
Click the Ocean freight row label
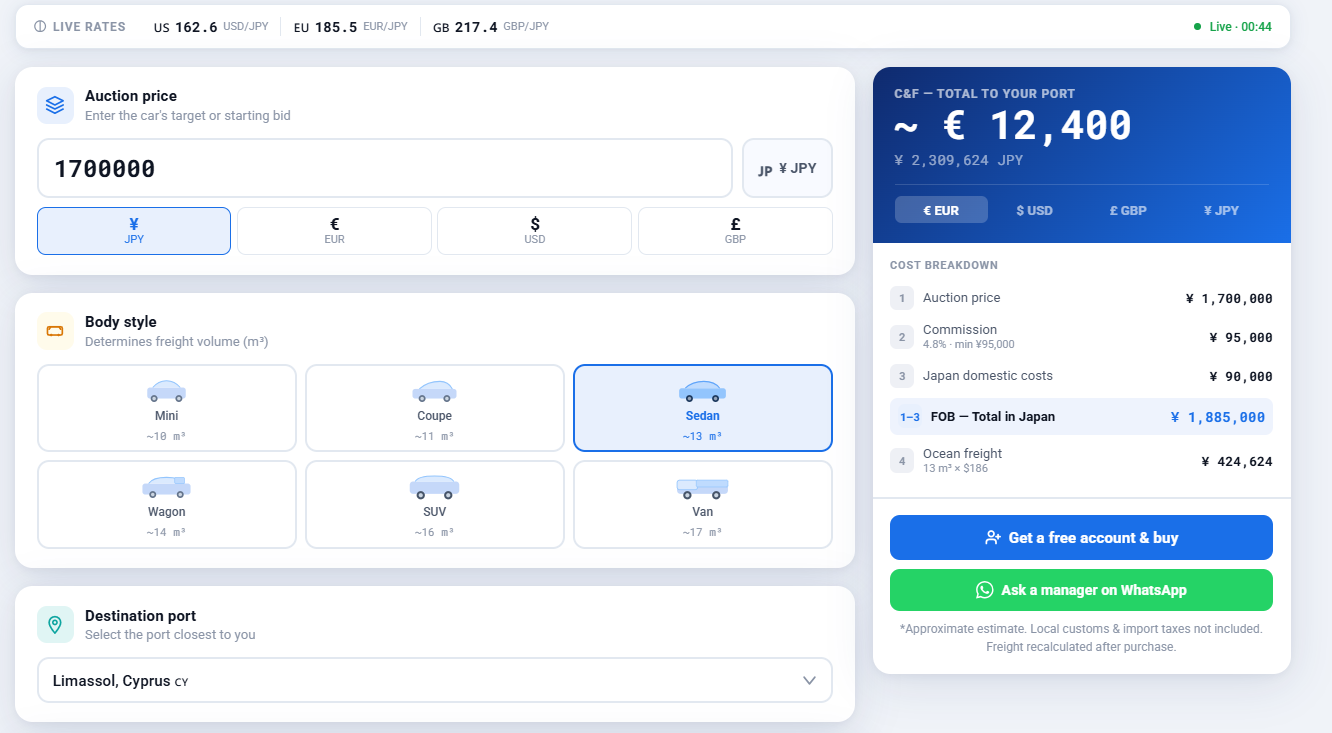962,454
